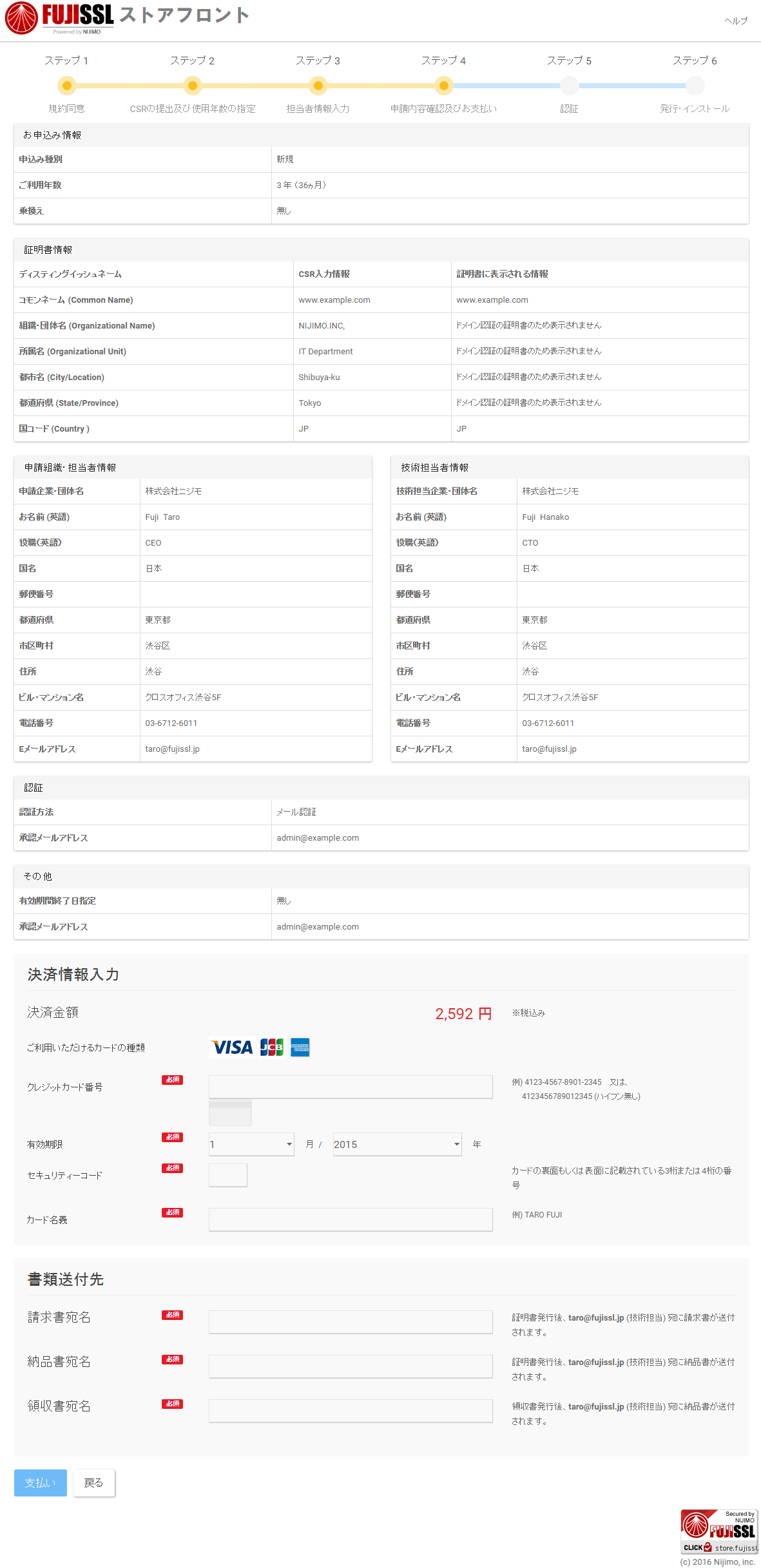Click the VISA card icon

[x=232, y=1047]
